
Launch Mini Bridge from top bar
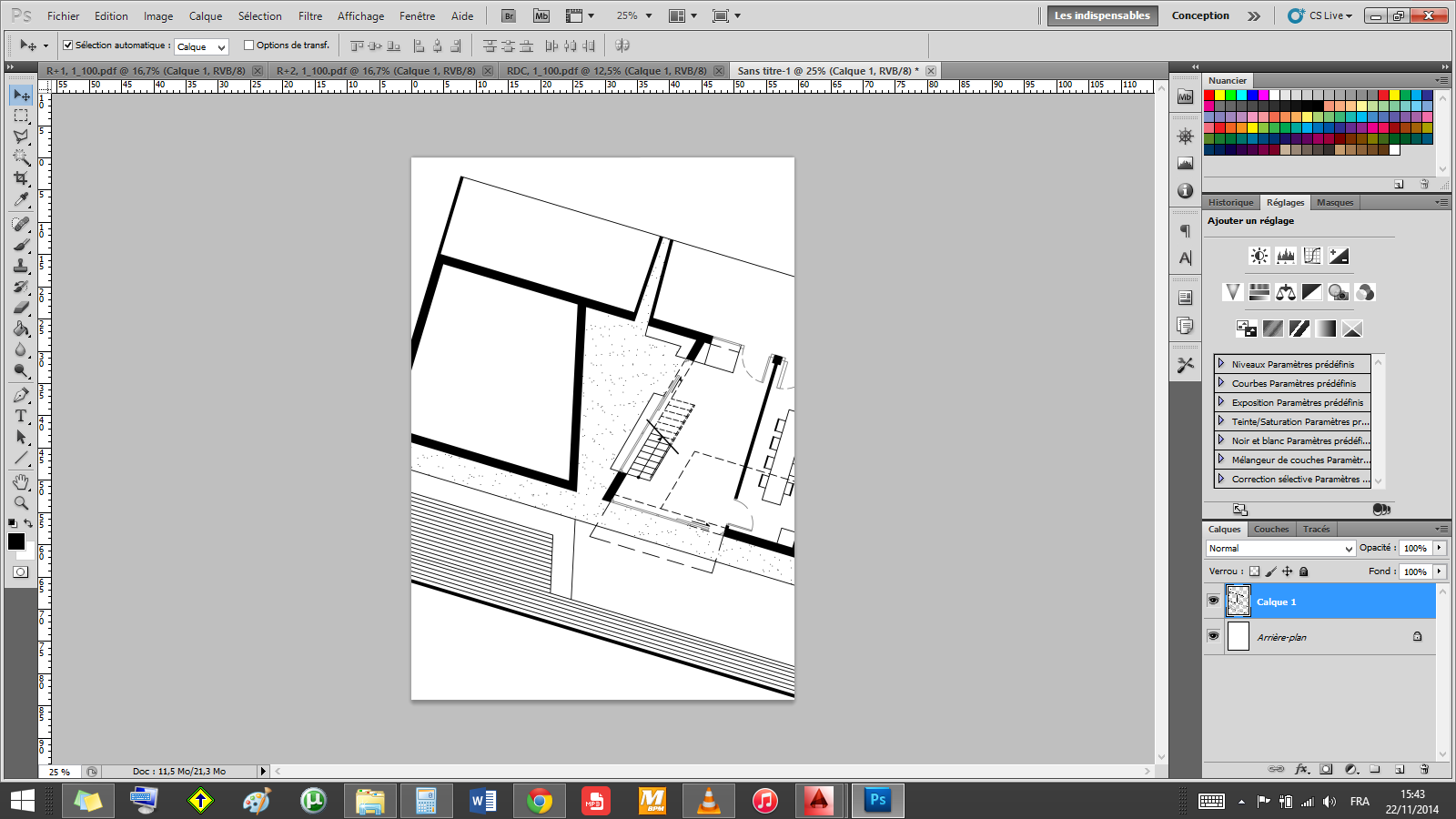pyautogui.click(x=541, y=15)
